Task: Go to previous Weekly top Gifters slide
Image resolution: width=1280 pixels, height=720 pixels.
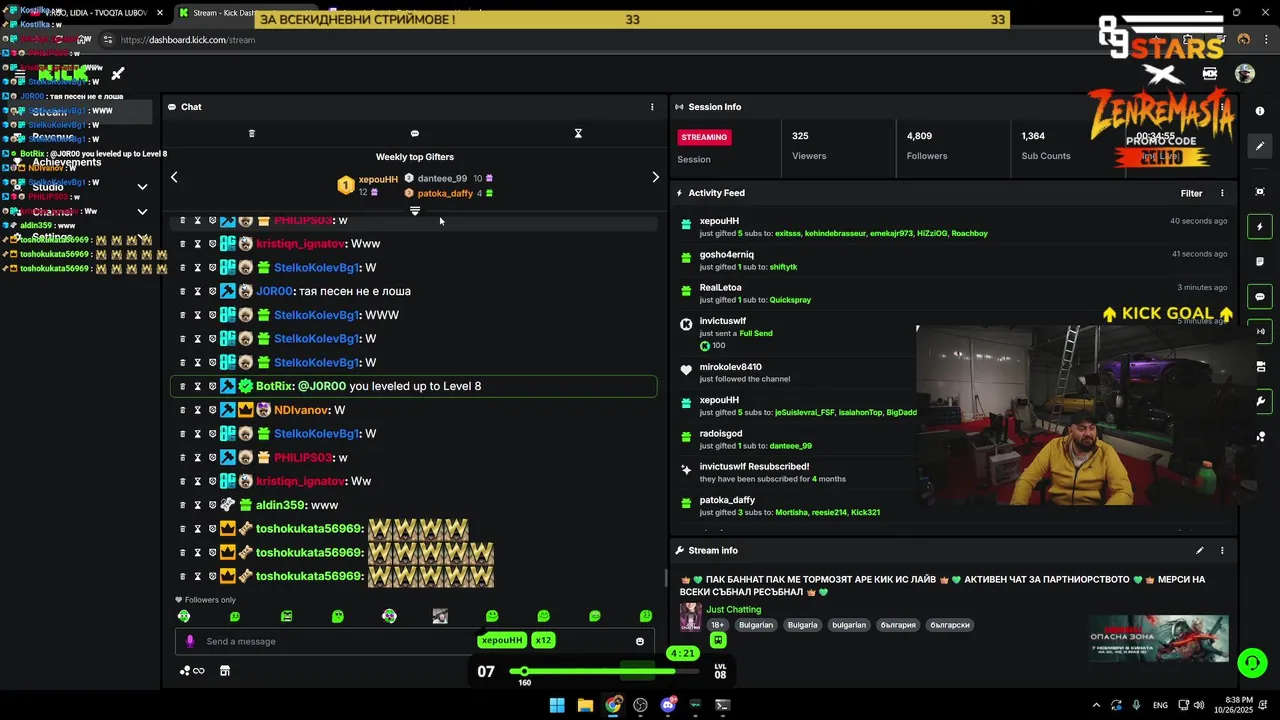Action: [x=174, y=177]
